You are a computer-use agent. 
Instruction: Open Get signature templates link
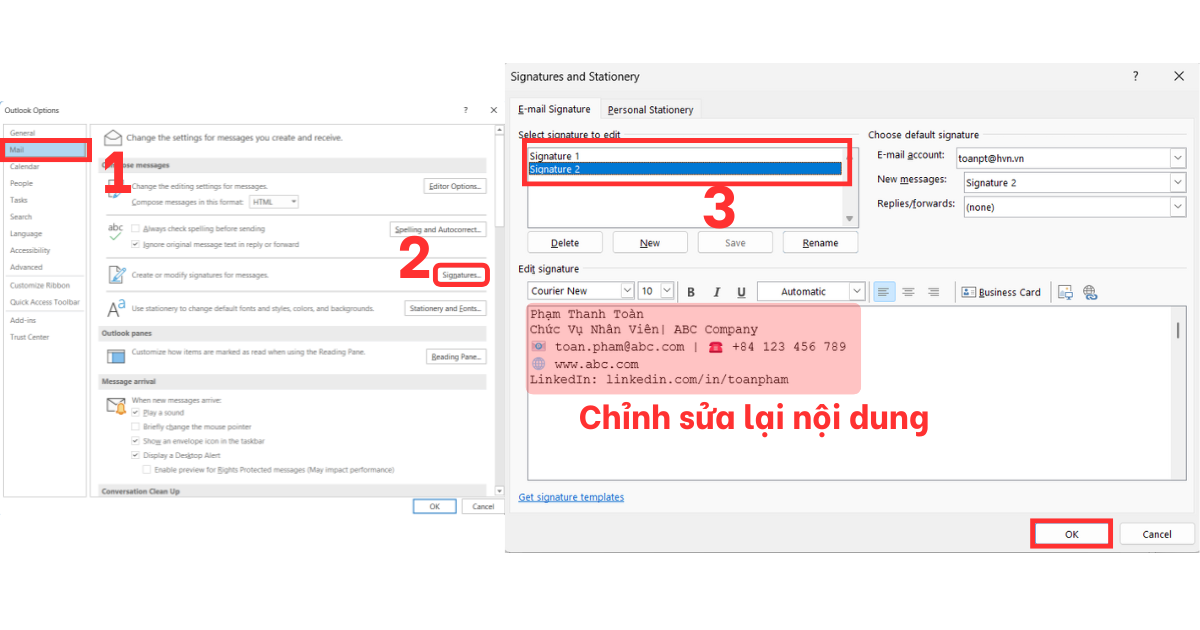click(x=571, y=497)
